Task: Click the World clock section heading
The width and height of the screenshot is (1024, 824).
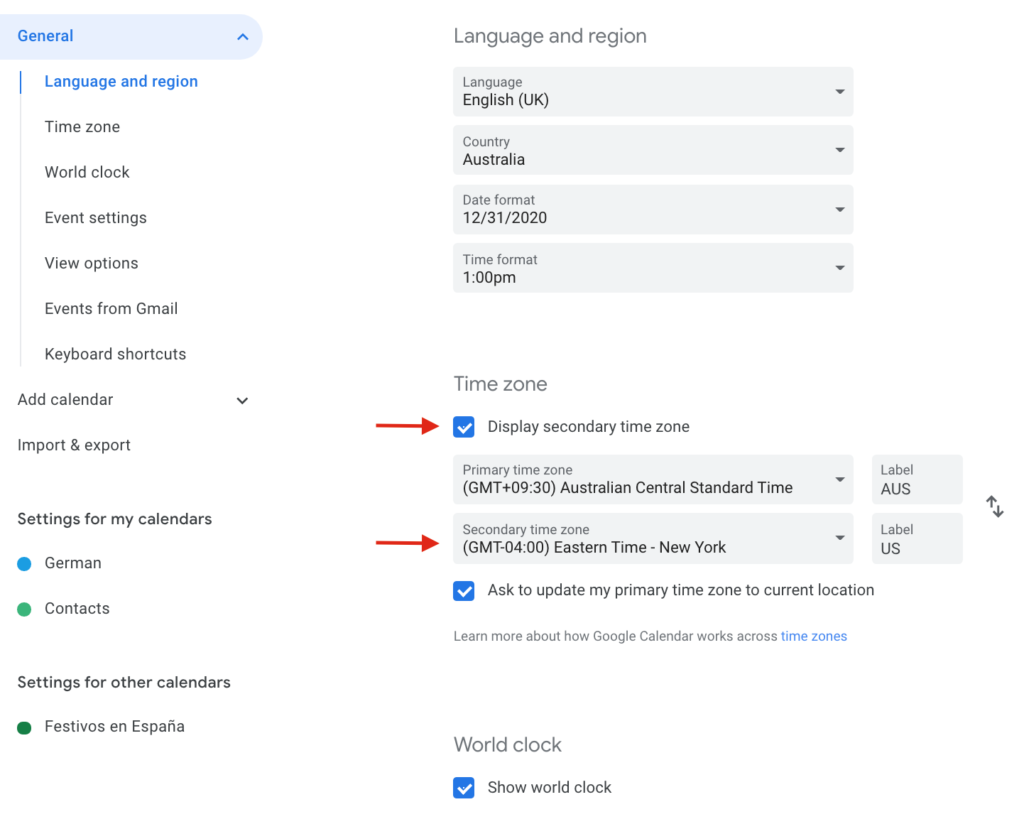Action: [x=507, y=745]
